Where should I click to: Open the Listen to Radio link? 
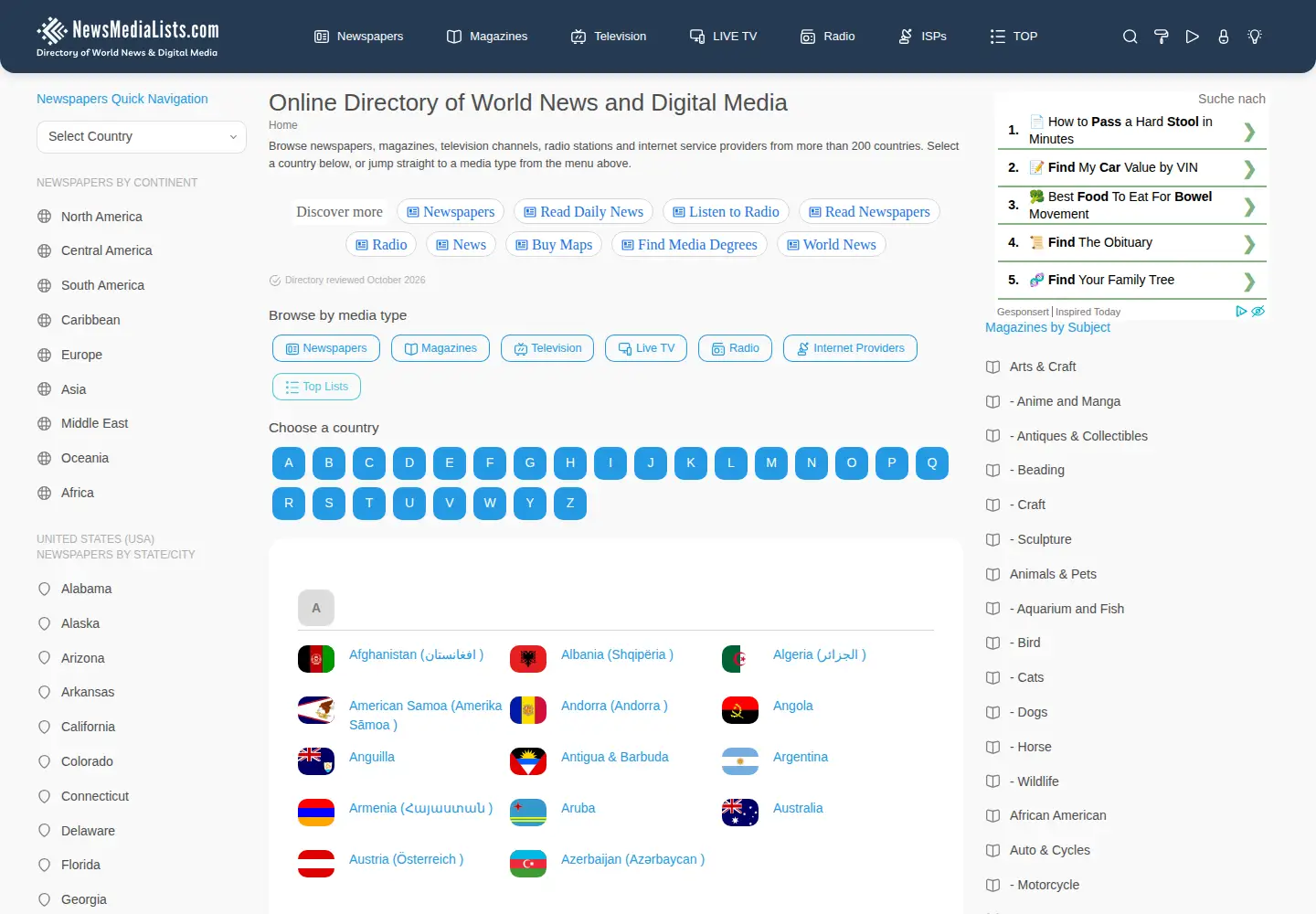(x=726, y=212)
